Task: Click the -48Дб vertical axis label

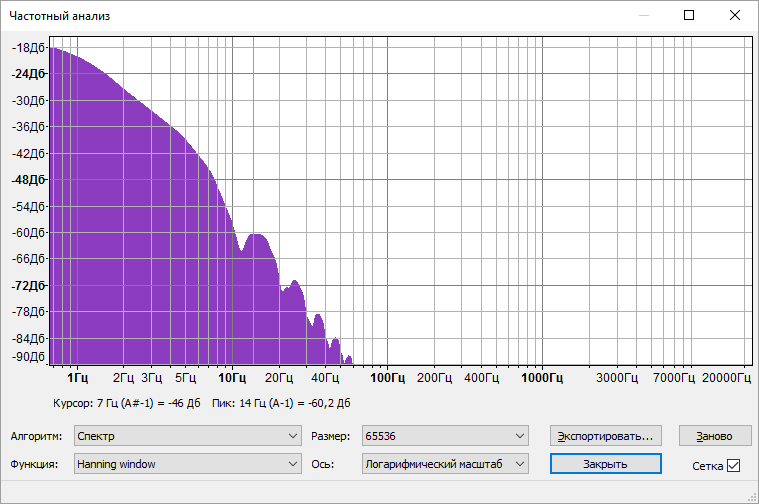Action: [x=28, y=180]
